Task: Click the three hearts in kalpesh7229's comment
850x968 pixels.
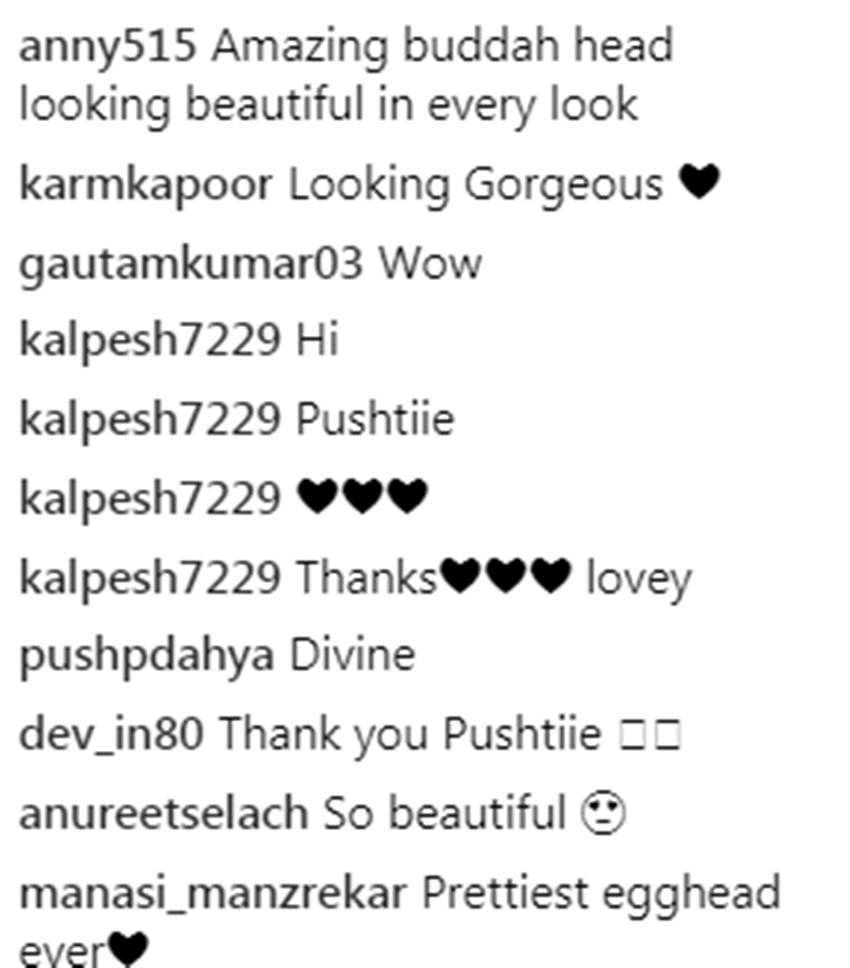Action: pyautogui.click(x=362, y=496)
